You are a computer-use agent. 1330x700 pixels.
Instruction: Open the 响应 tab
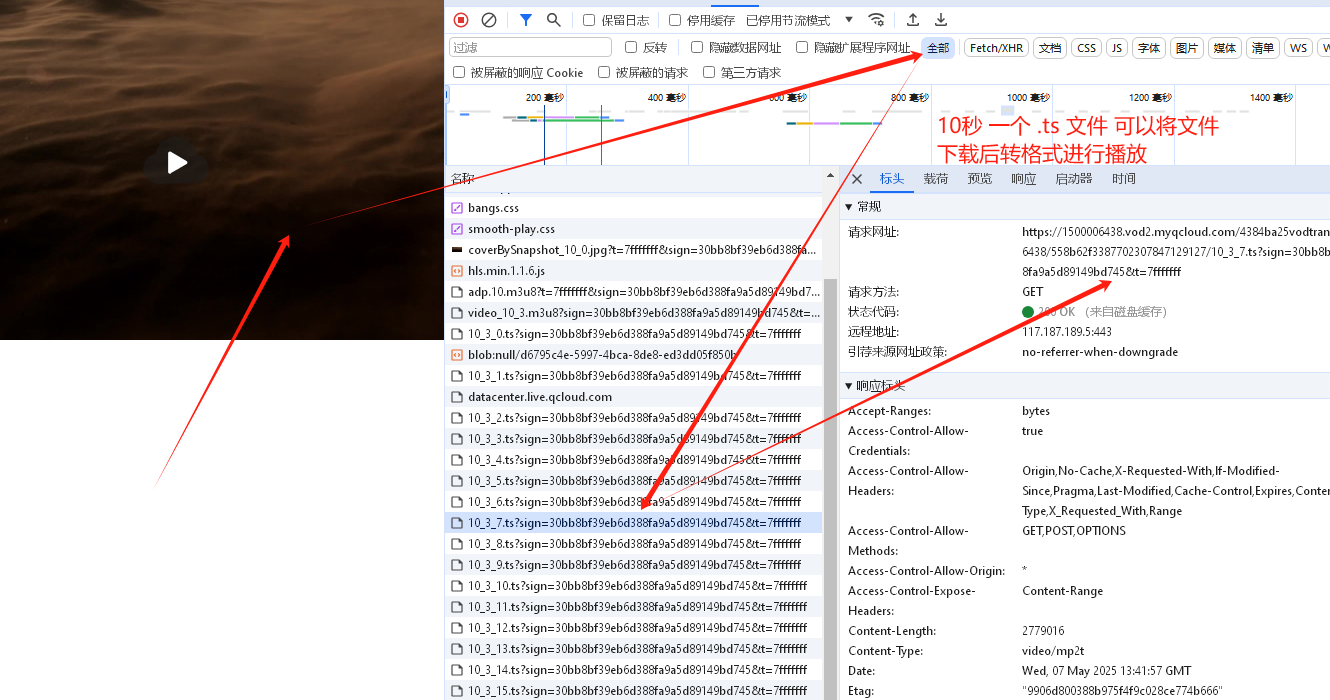(x=1024, y=179)
